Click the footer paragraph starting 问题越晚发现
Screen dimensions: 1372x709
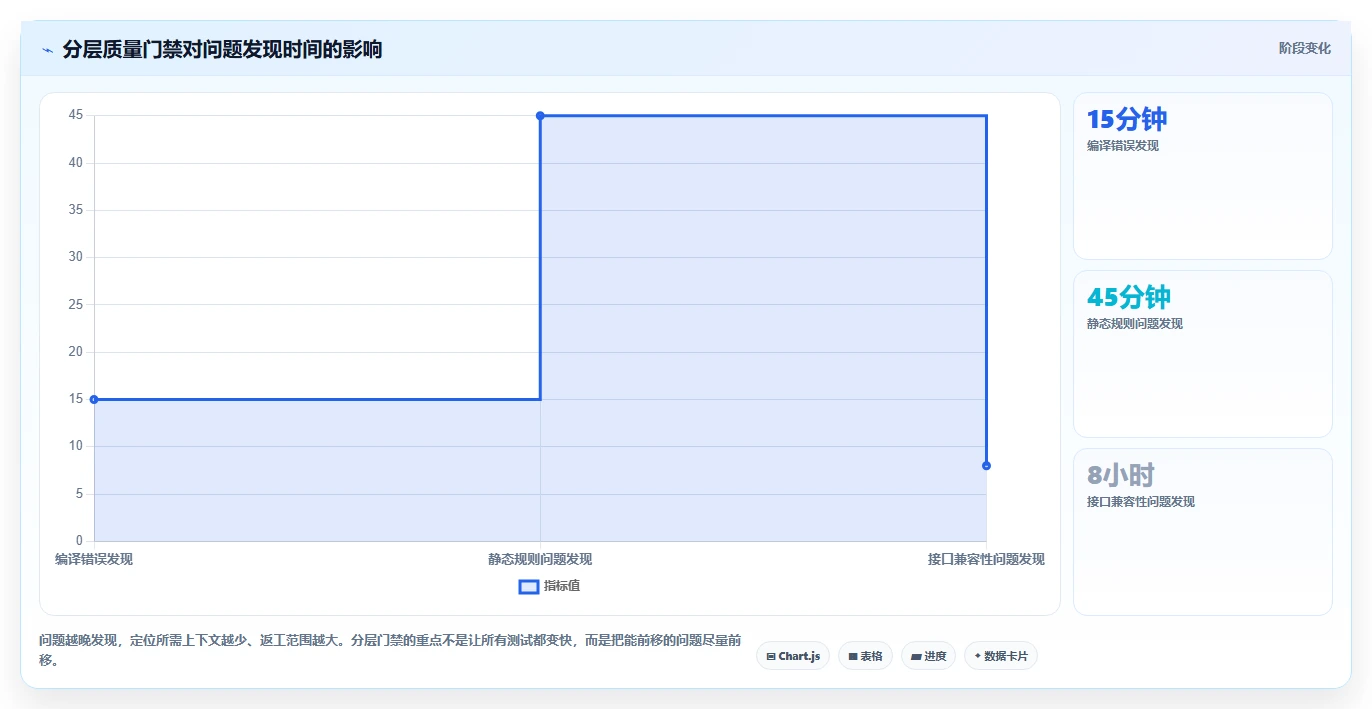click(391, 649)
